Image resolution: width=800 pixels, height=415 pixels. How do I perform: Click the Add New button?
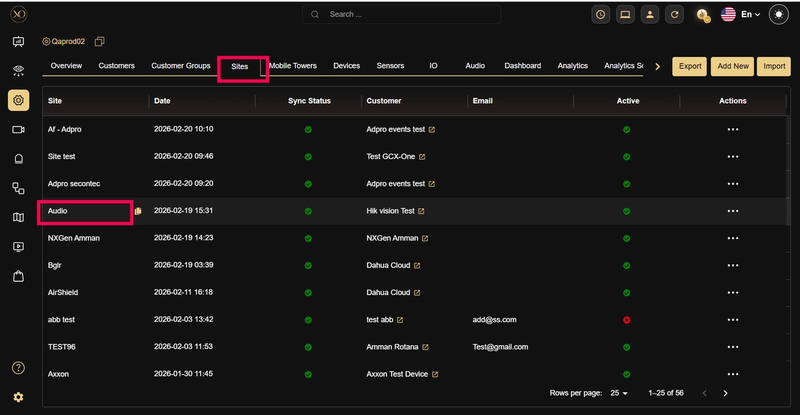click(733, 66)
